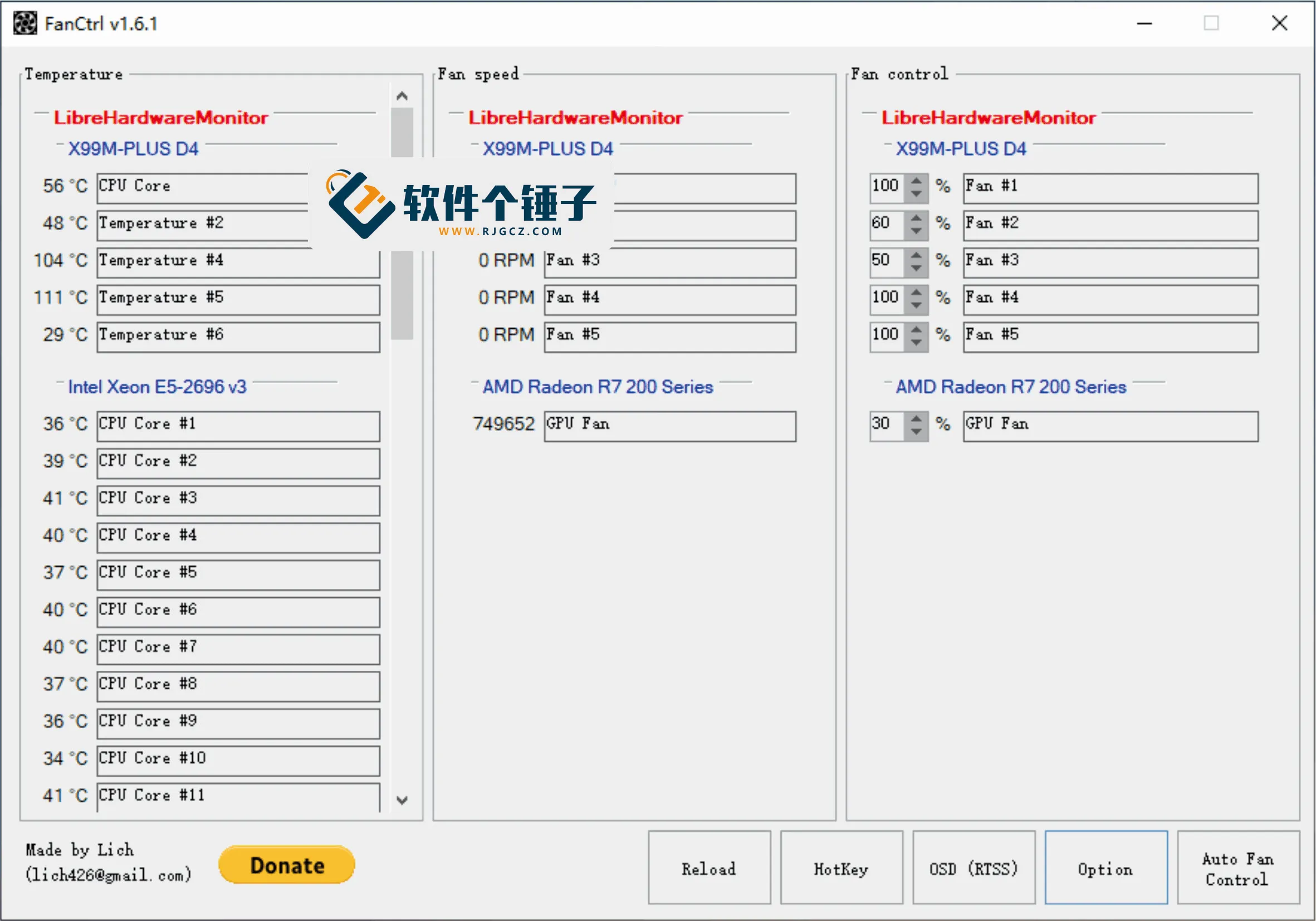Click the CPU Core #6 name field

pyautogui.click(x=238, y=612)
